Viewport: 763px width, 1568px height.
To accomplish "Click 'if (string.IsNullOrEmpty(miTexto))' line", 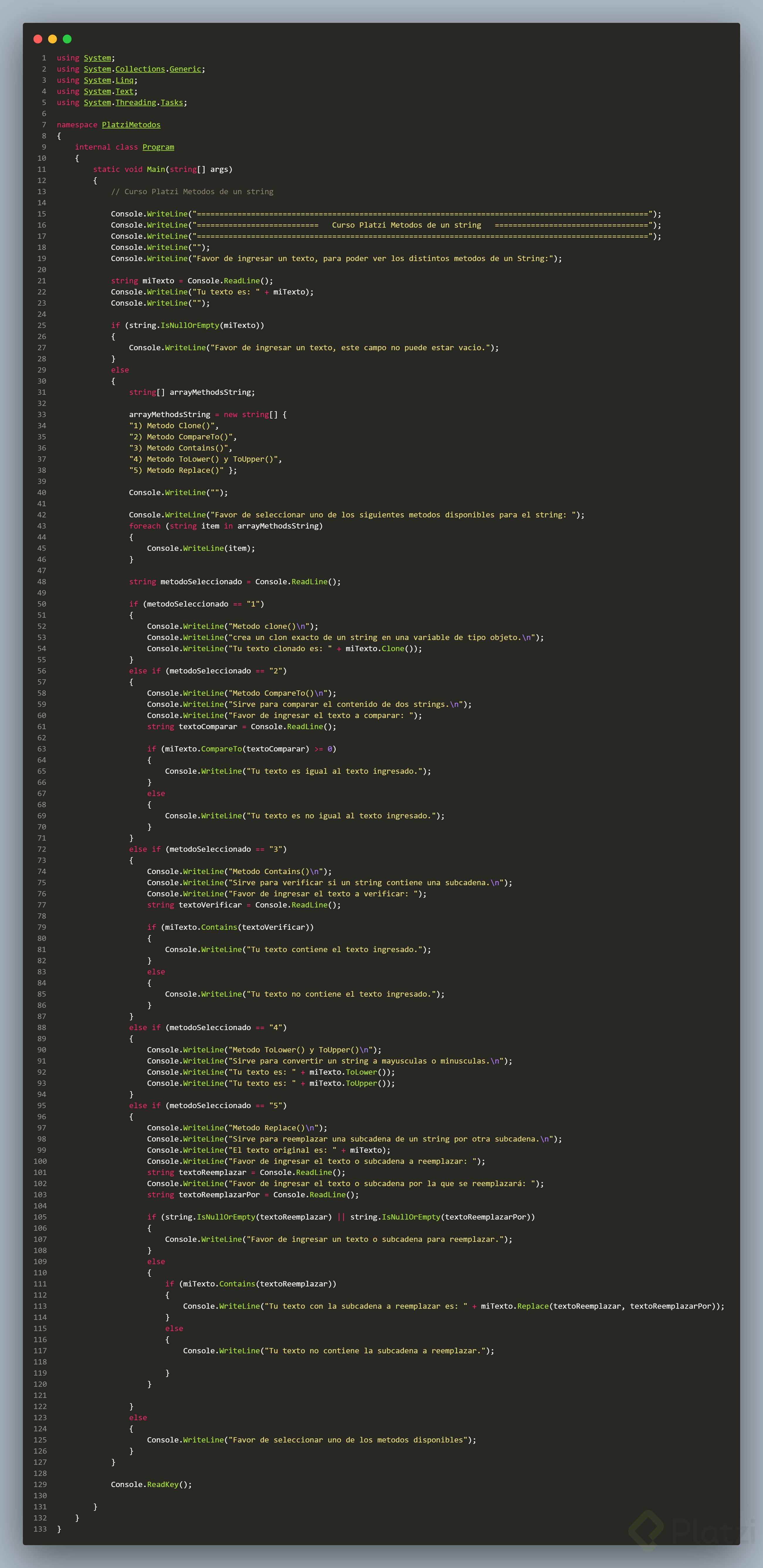I will (187, 326).
